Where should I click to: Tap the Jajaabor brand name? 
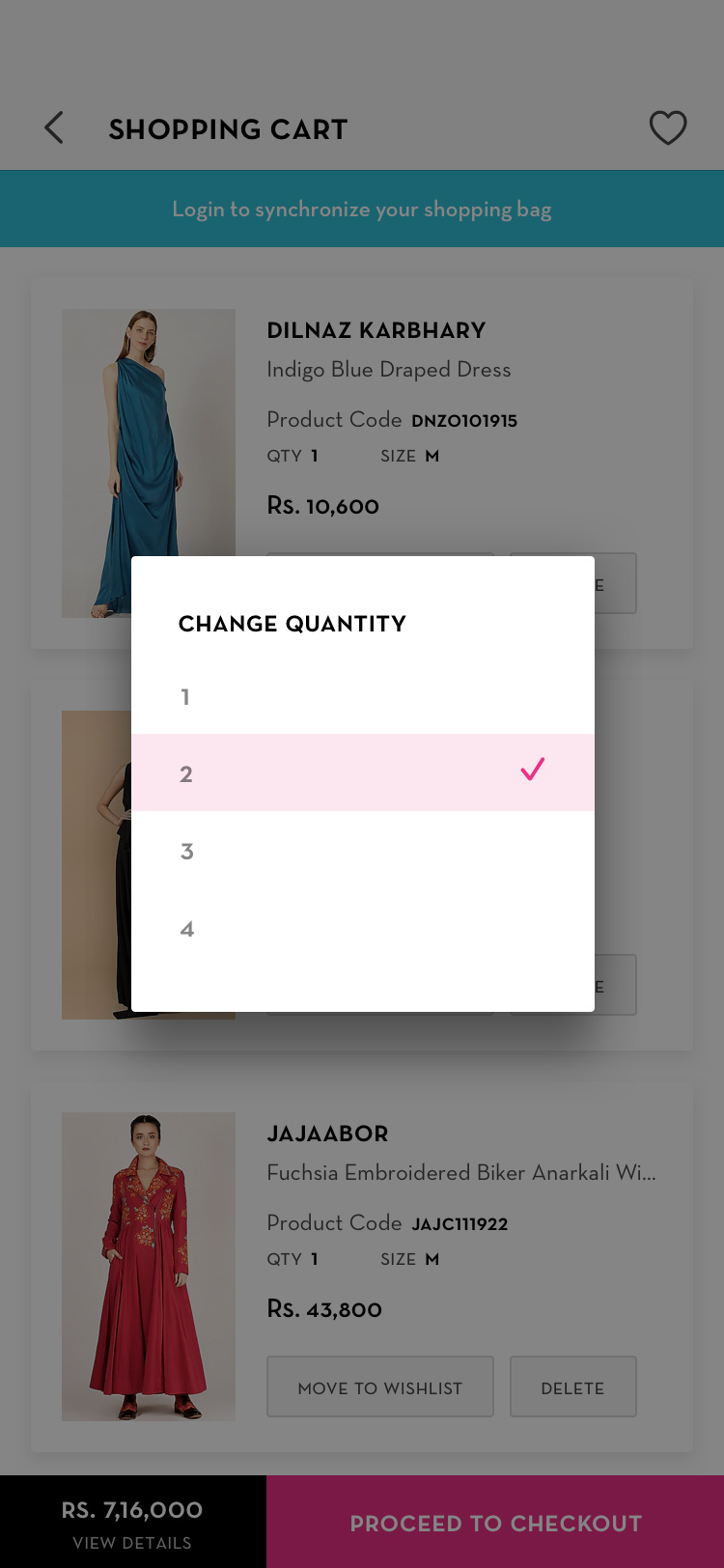click(x=328, y=1134)
